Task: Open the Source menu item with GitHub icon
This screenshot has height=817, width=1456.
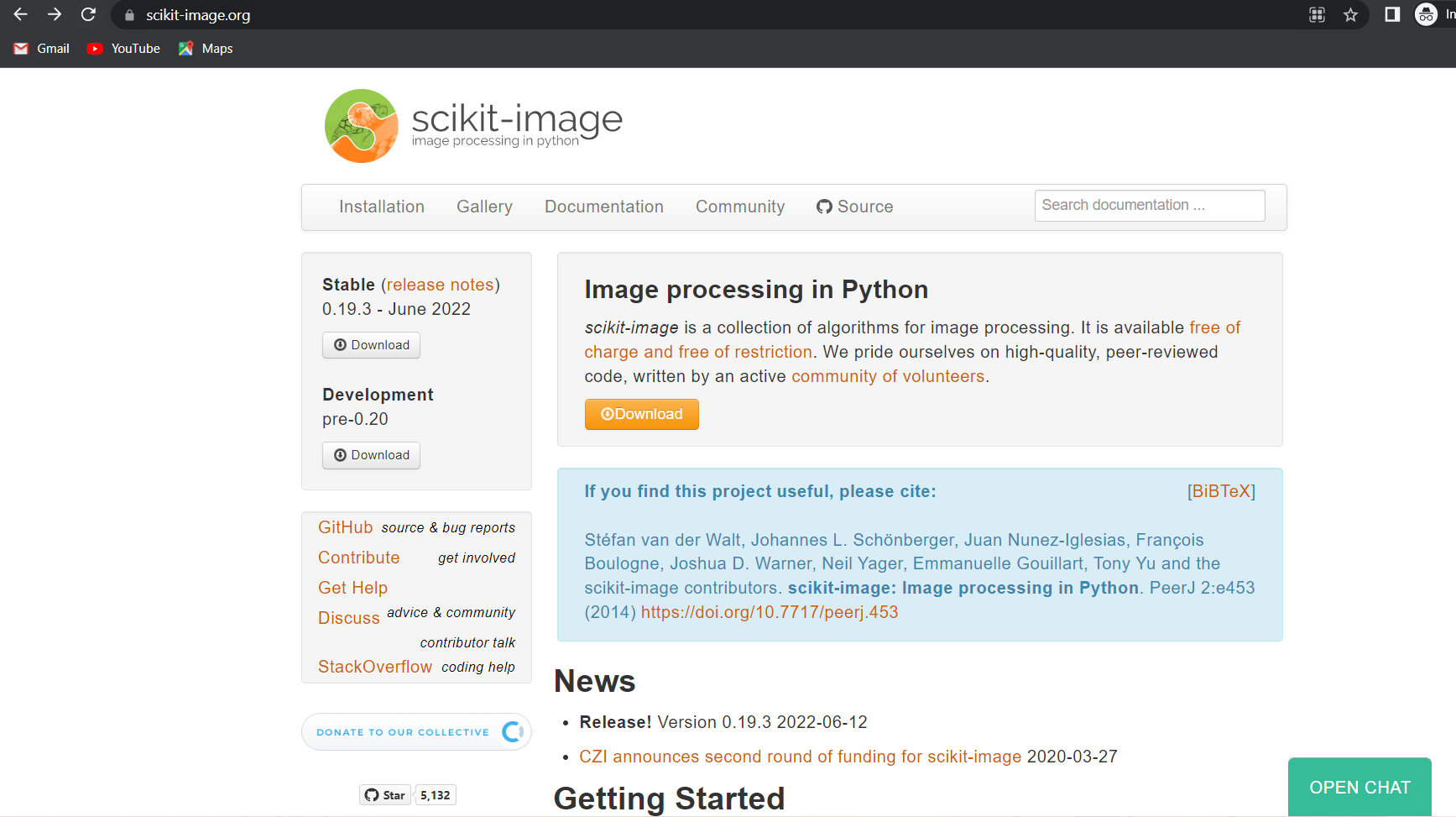Action: pos(854,207)
